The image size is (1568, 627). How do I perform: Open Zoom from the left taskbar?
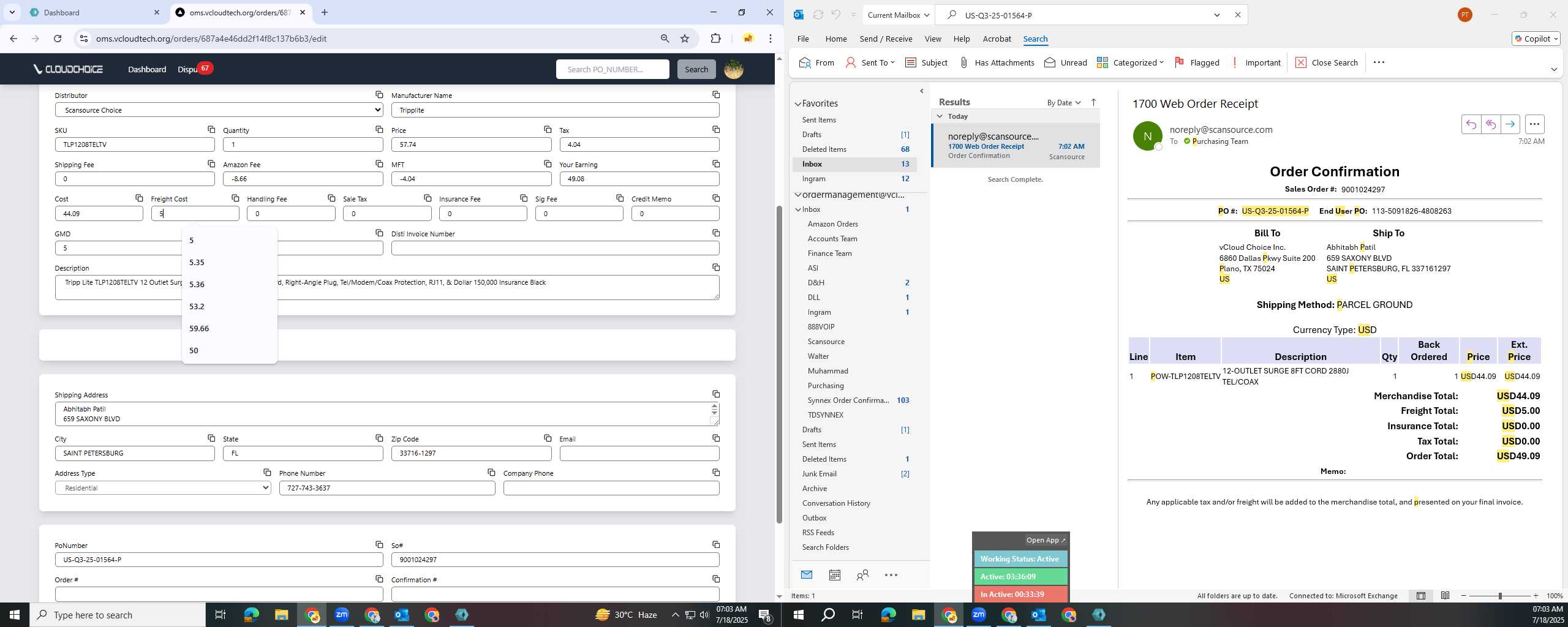coord(342,614)
